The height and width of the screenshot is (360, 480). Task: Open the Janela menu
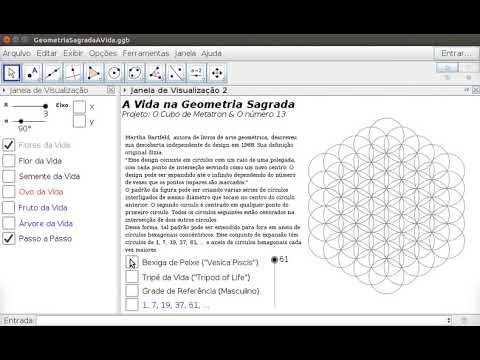[x=185, y=53]
